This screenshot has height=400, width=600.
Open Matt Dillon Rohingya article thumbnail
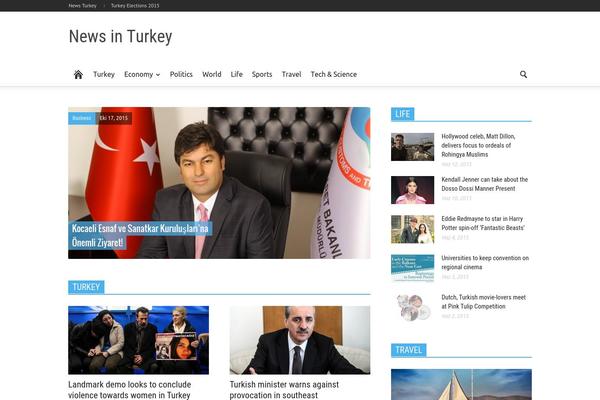point(412,147)
